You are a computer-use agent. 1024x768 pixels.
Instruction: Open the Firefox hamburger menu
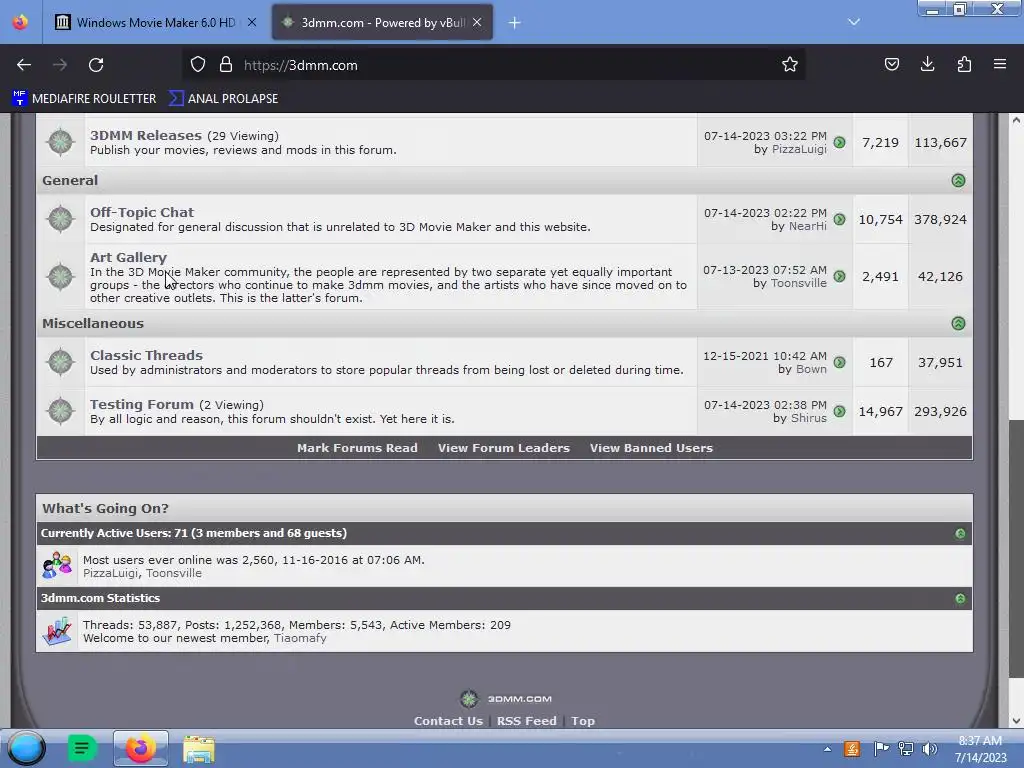point(1000,65)
